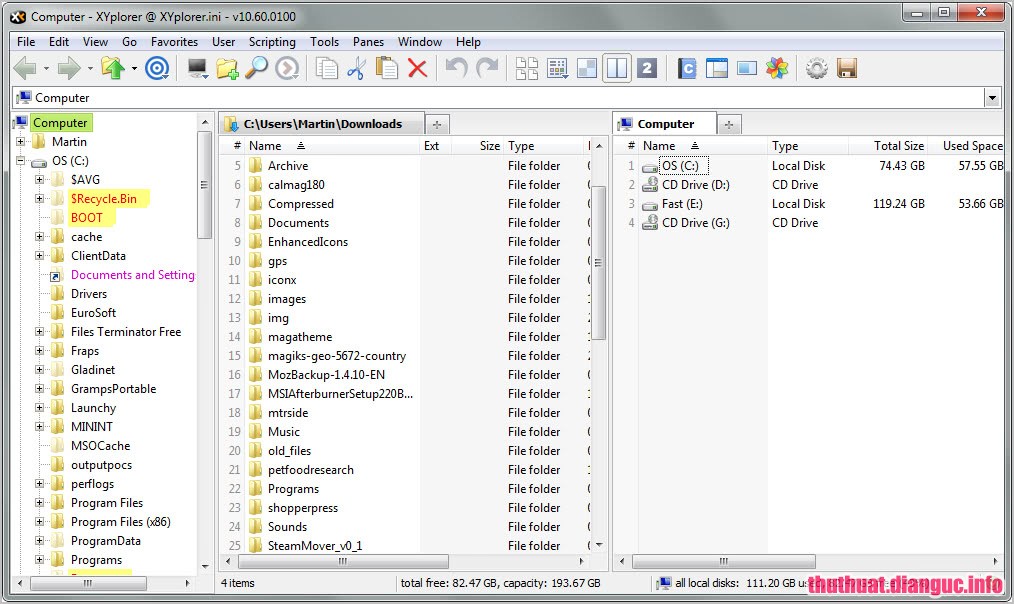Expand the Martin tree node
Image resolution: width=1014 pixels, height=604 pixels.
click(20, 142)
